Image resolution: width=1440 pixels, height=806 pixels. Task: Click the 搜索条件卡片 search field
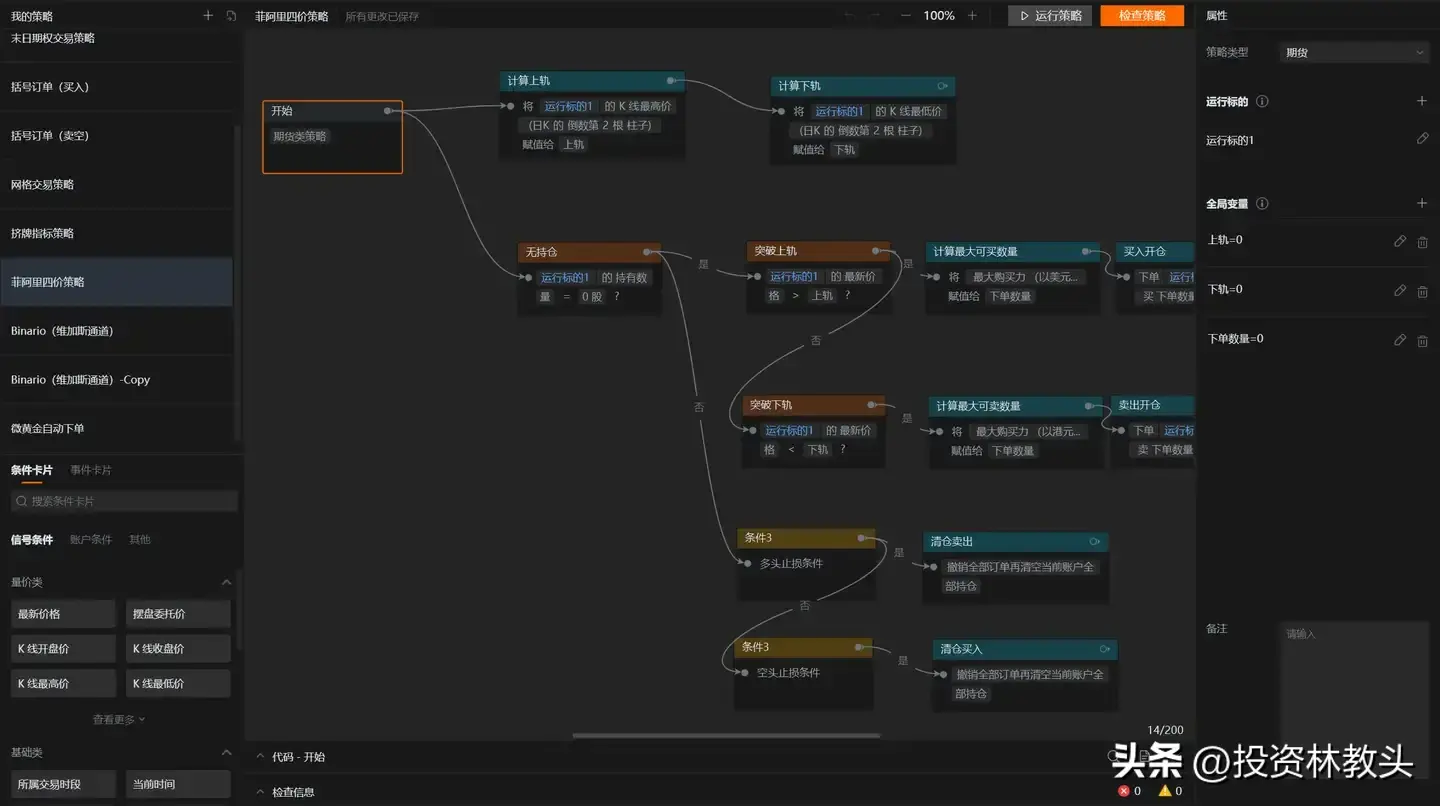(124, 501)
